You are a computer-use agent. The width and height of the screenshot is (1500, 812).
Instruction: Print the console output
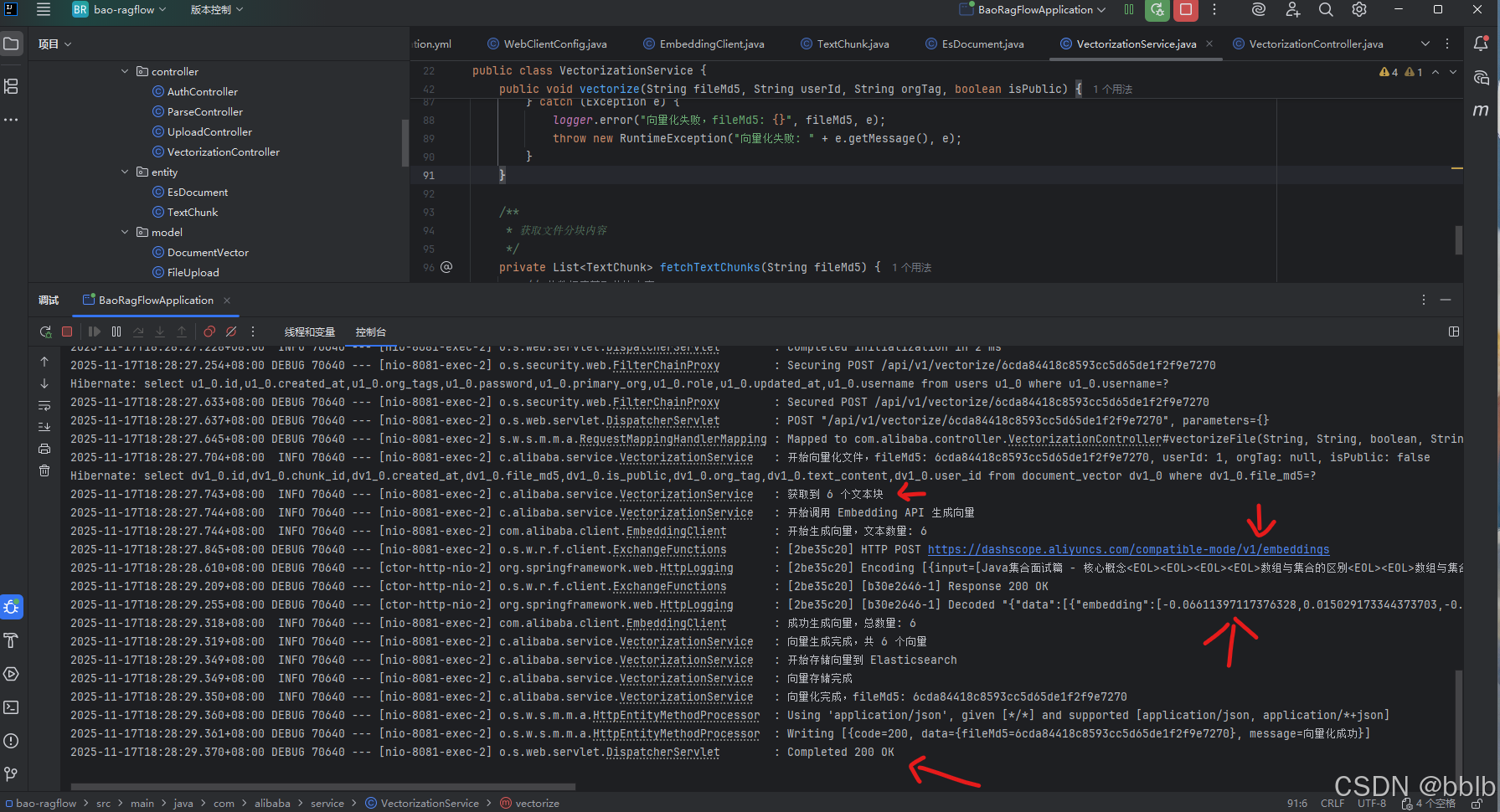point(44,449)
